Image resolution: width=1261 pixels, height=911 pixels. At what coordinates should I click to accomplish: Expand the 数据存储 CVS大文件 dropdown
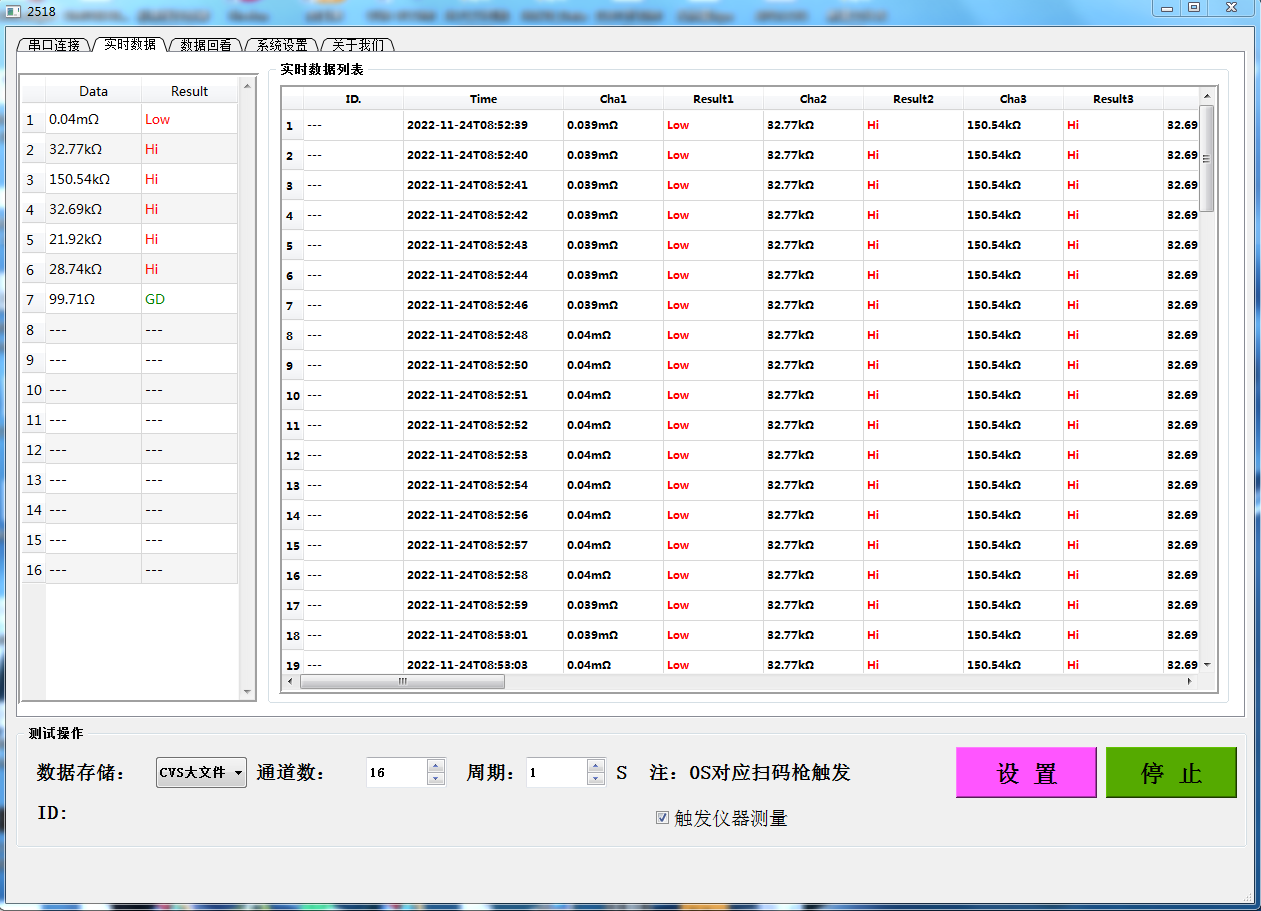(238, 773)
